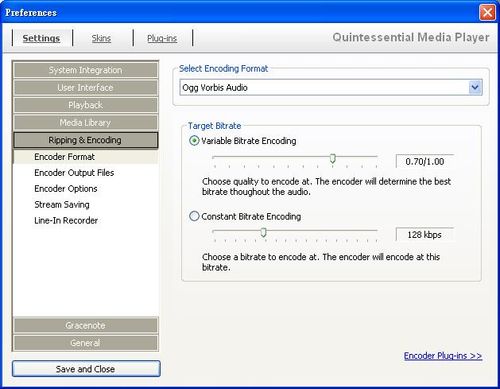Expand the User Interface section

[x=85, y=88]
